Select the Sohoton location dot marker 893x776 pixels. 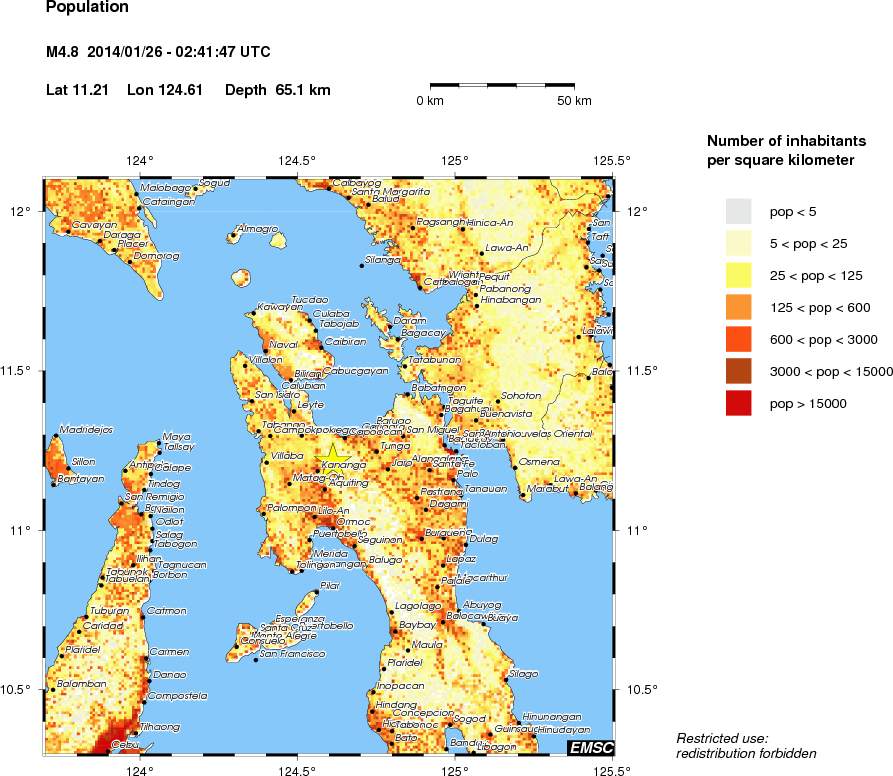click(497, 401)
